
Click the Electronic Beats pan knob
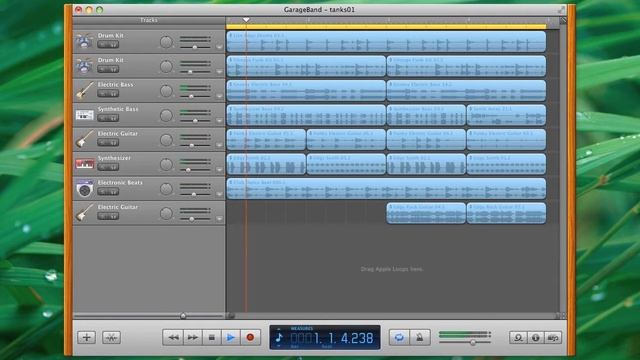[166, 189]
